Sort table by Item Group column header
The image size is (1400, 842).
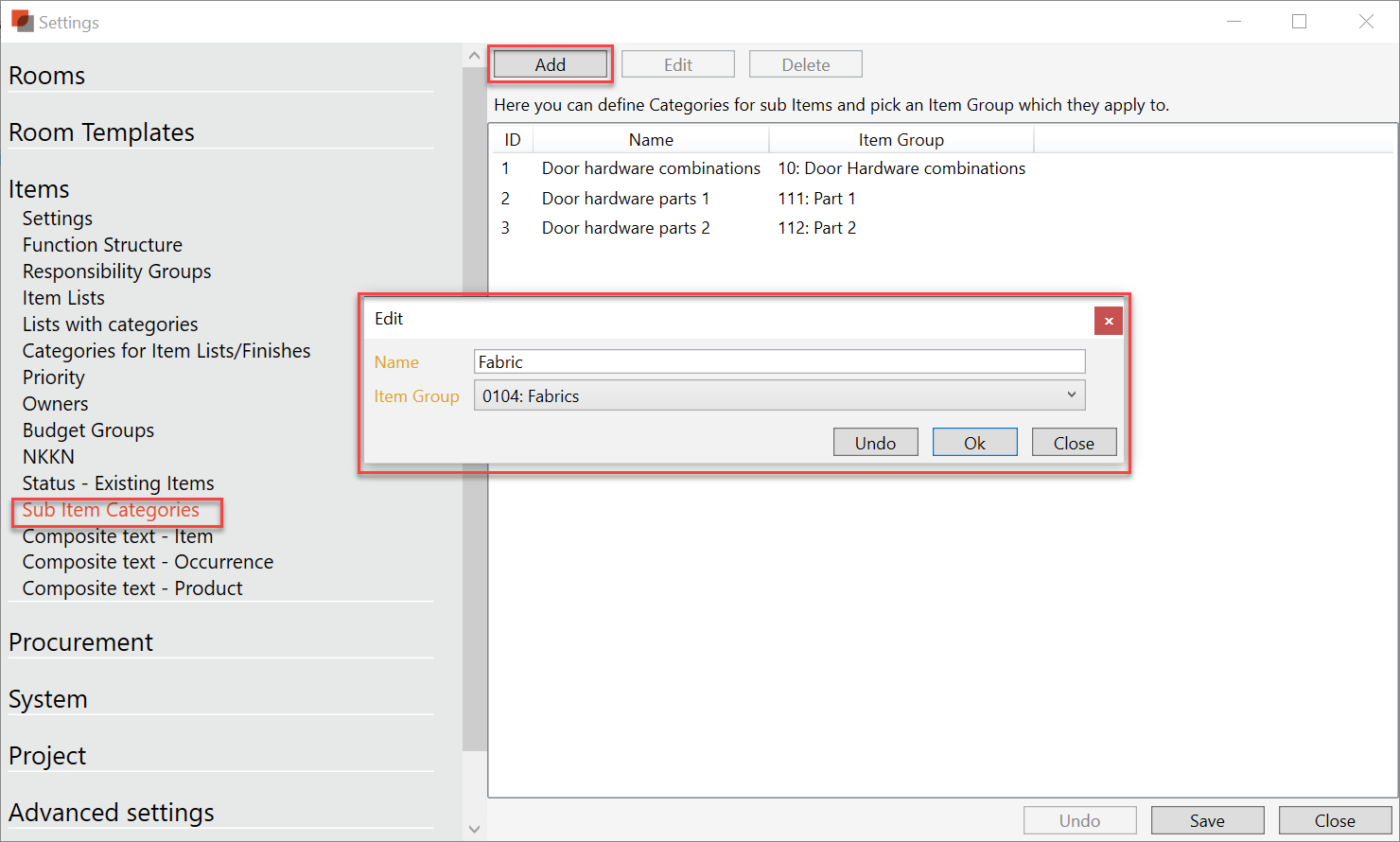[901, 140]
